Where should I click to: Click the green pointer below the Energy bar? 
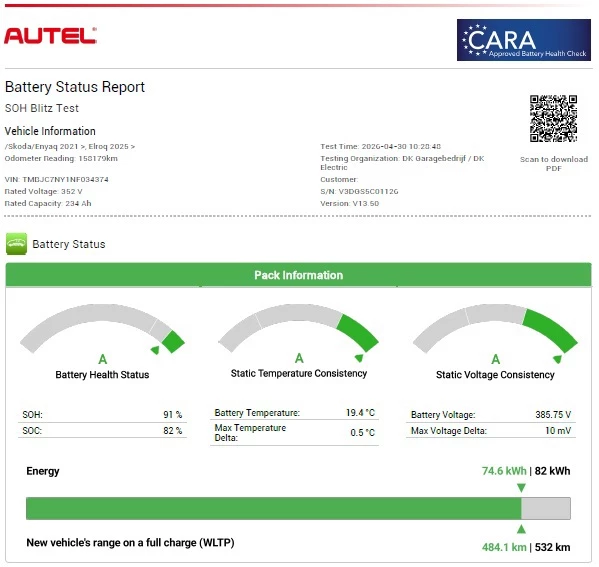521,529
